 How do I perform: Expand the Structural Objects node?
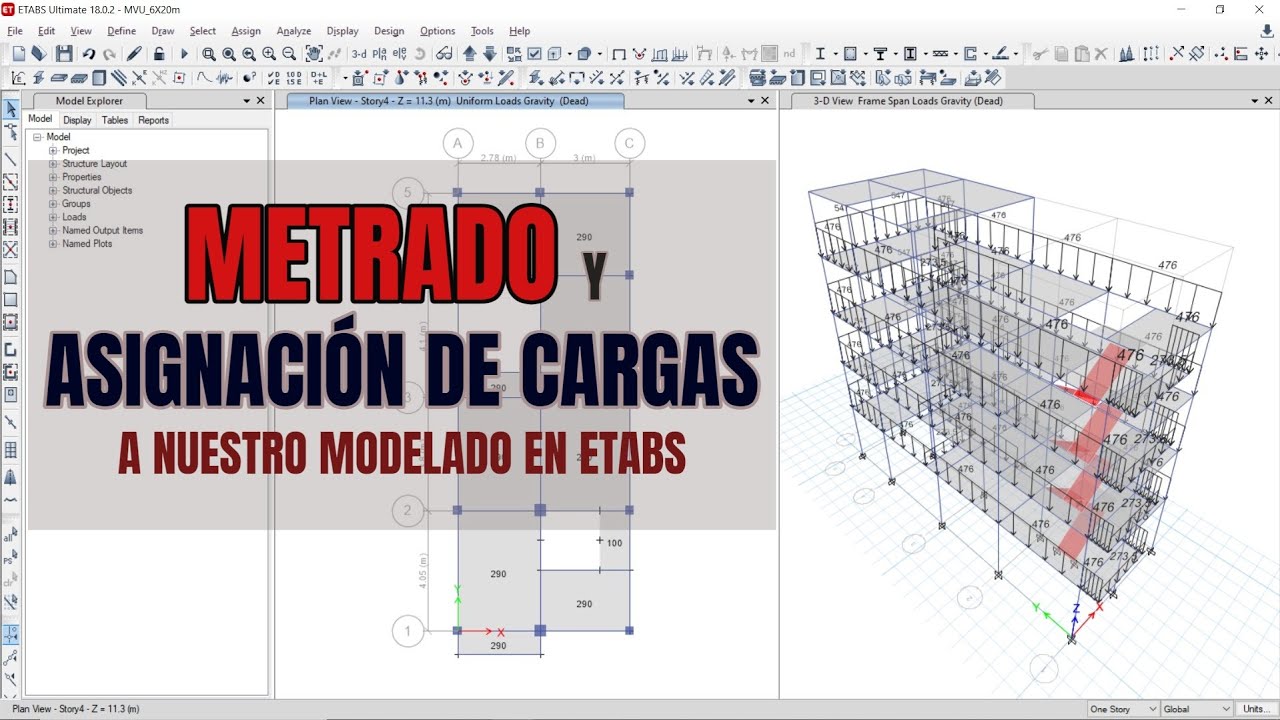pyautogui.click(x=53, y=190)
